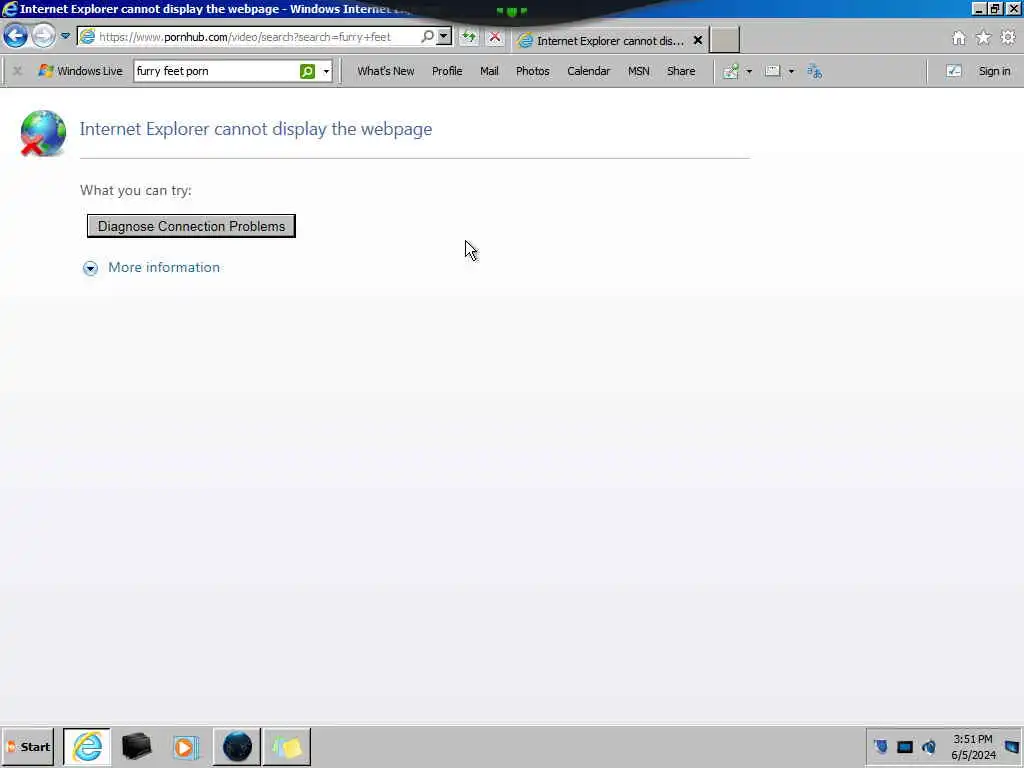Open MSN in the toolbar
The width and height of the screenshot is (1024, 768).
point(639,71)
